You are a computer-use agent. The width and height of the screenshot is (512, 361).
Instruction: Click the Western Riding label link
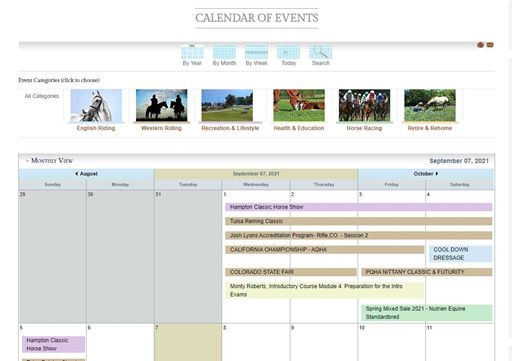tap(161, 128)
